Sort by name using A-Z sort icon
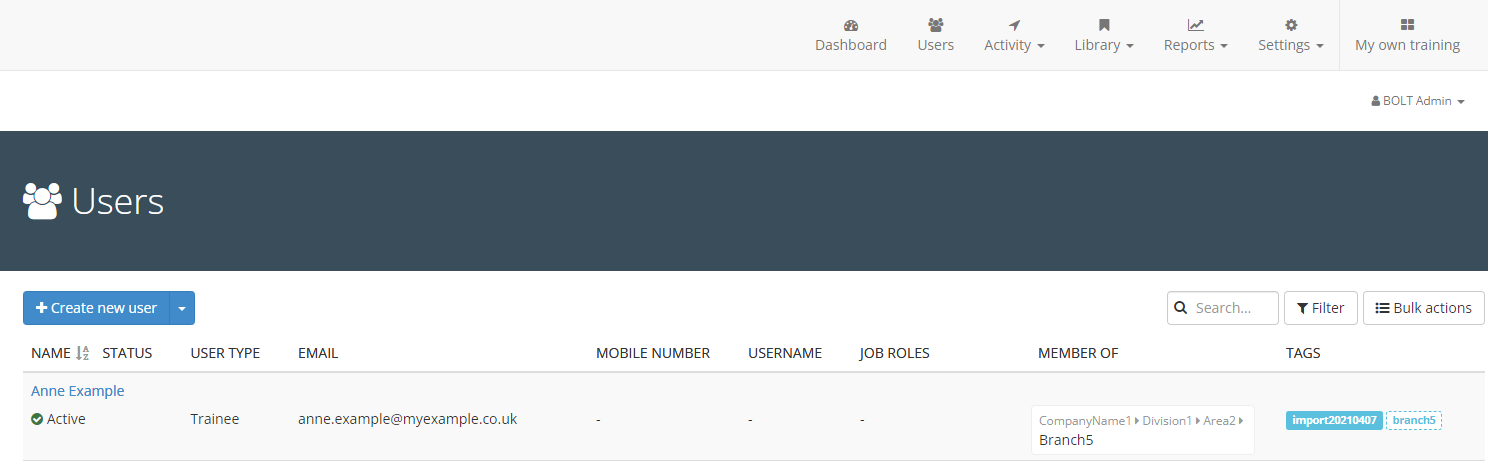1488x468 pixels. click(83, 353)
